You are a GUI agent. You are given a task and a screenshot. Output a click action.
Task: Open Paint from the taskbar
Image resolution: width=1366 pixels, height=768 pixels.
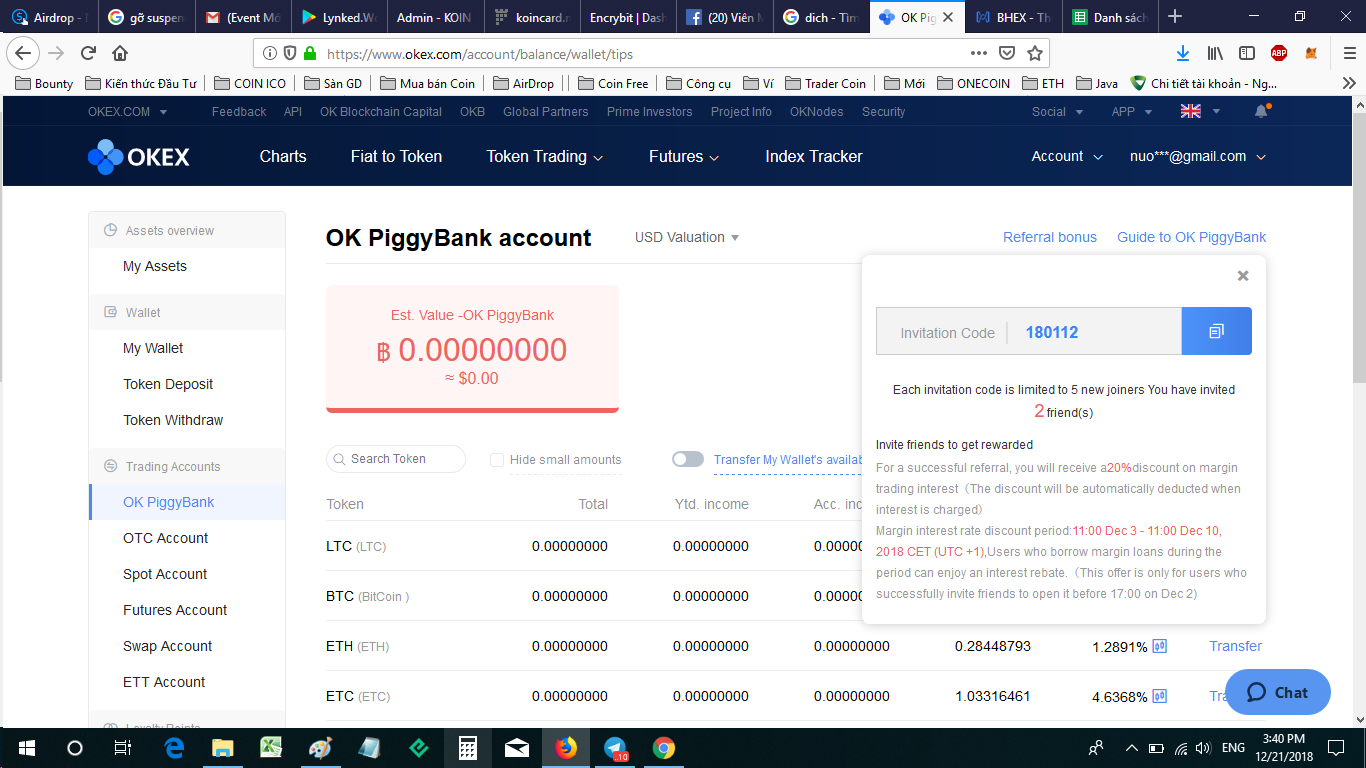320,748
